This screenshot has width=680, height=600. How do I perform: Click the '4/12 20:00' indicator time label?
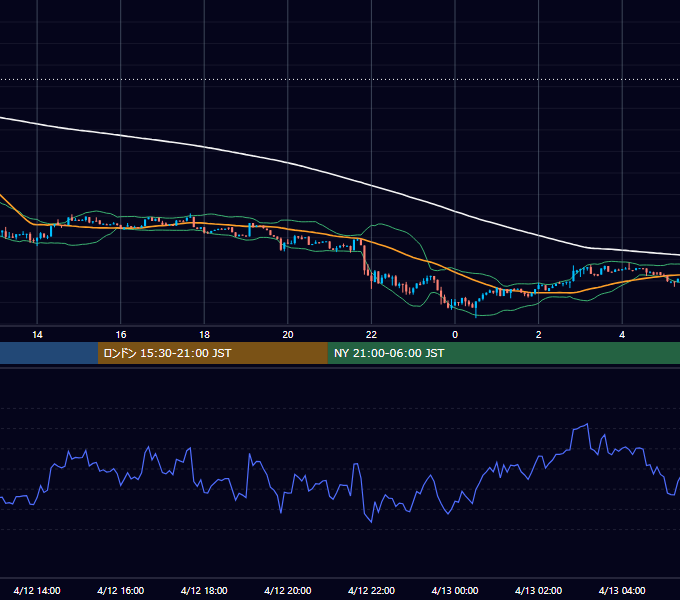288,590
